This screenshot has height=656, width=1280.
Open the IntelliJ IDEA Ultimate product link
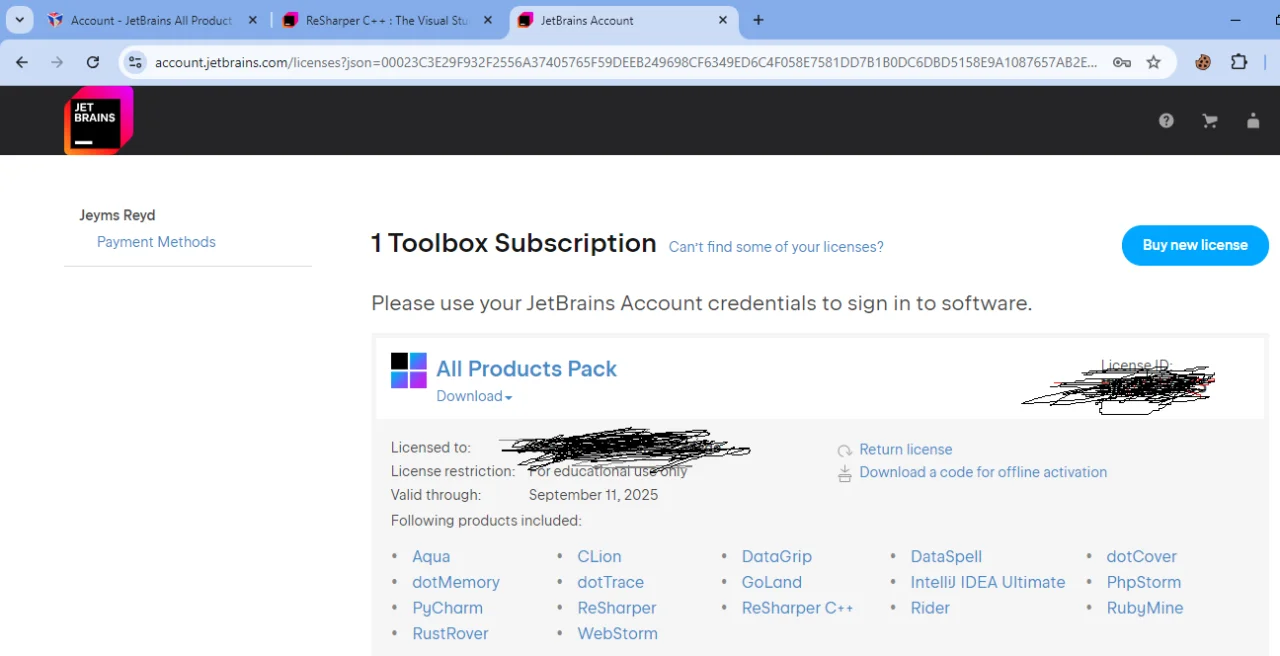click(x=988, y=582)
